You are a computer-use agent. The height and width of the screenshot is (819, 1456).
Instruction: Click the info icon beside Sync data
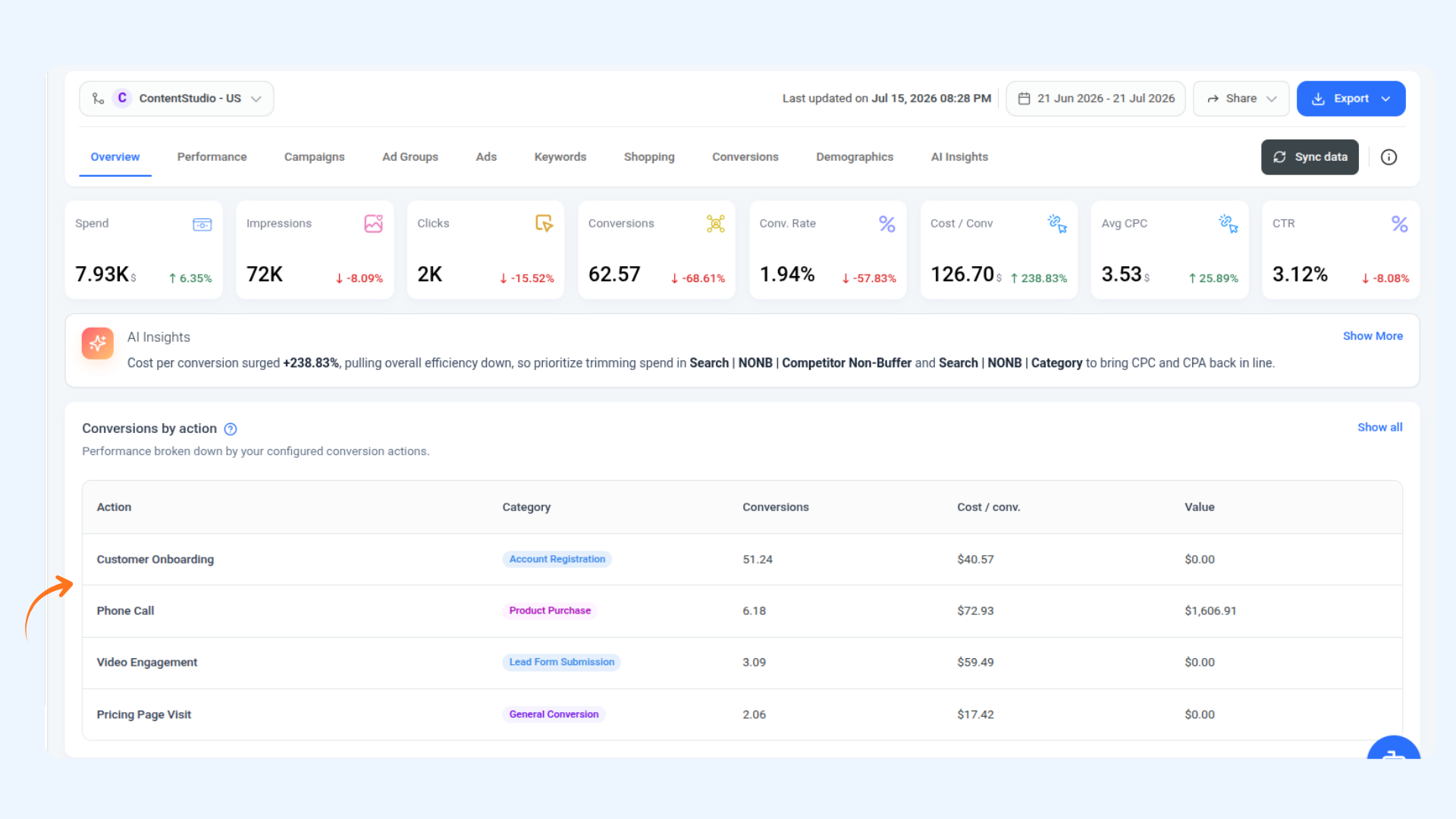1389,157
